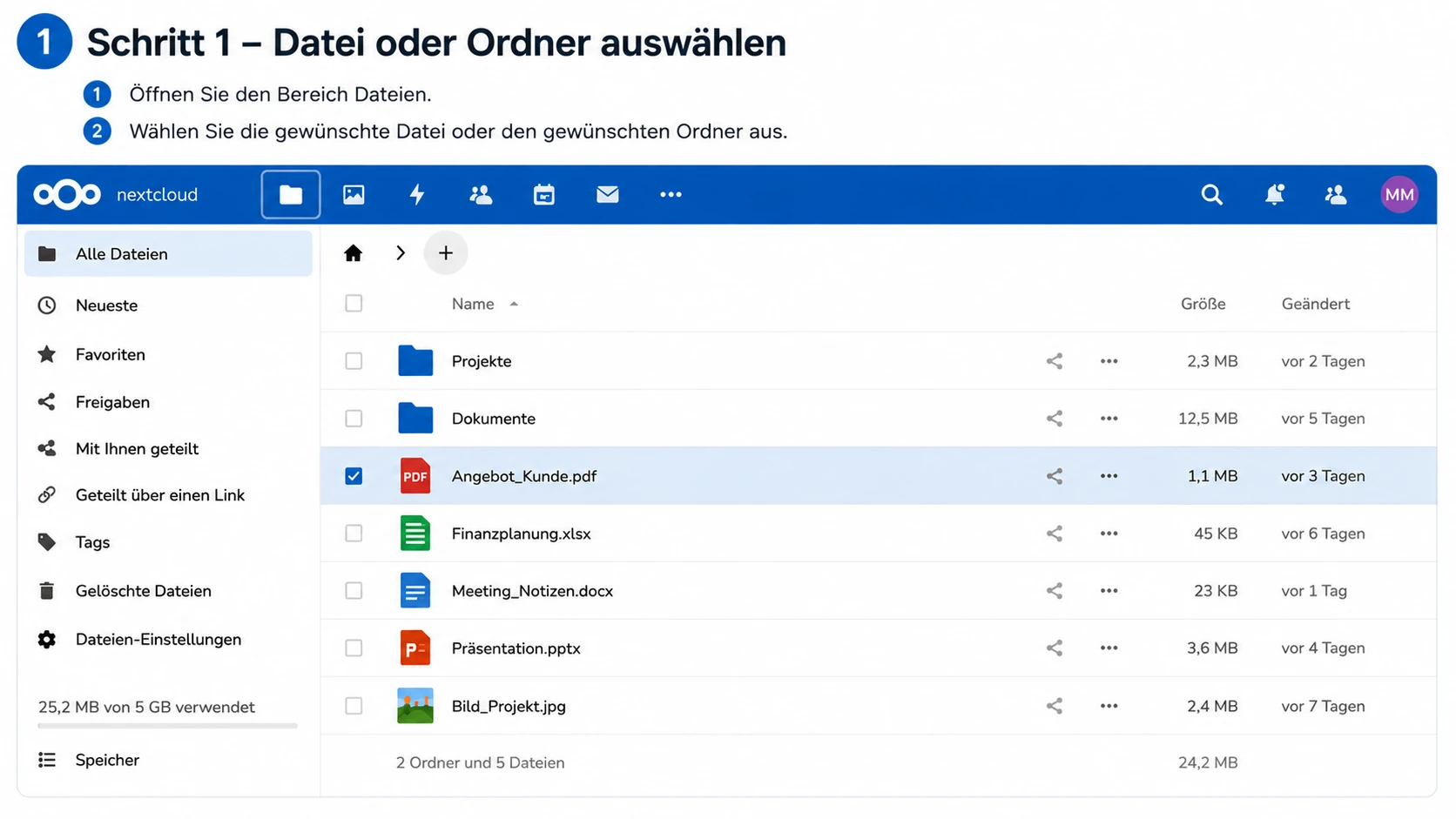Open actions menu for Bild_Projekt.jpg

point(1109,706)
